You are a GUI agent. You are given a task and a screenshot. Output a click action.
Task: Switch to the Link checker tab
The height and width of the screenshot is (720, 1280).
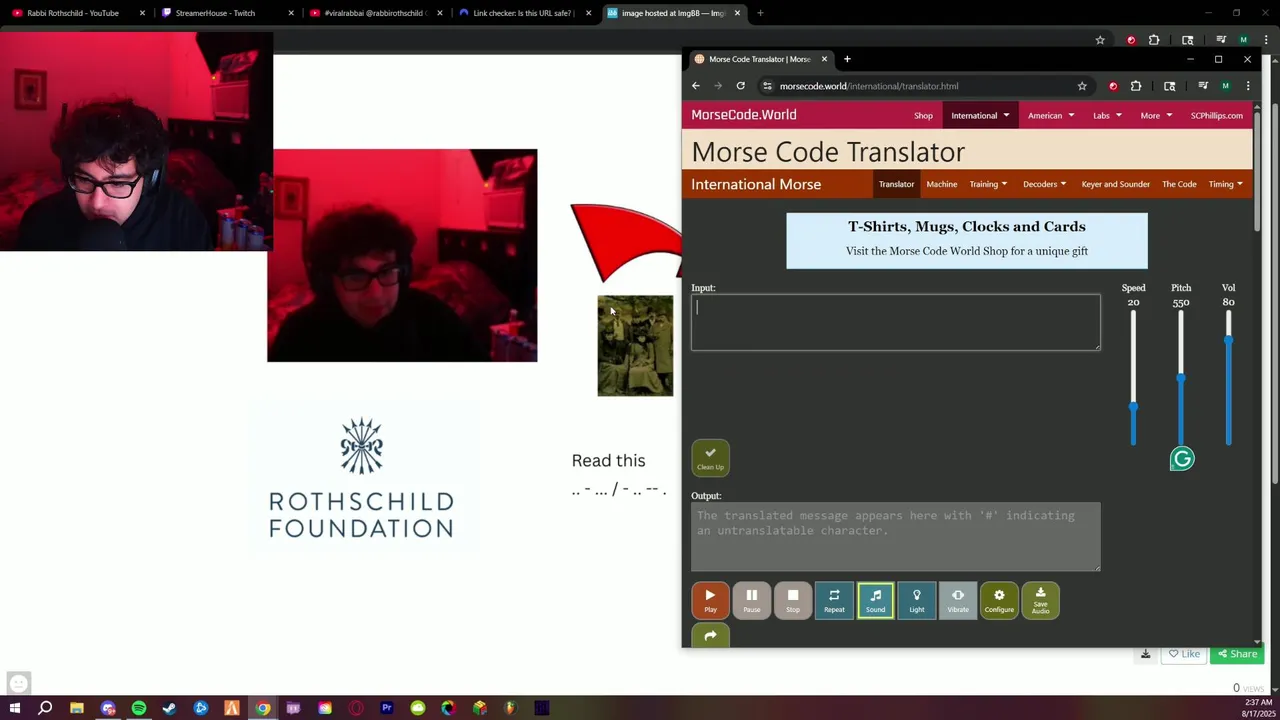point(524,13)
